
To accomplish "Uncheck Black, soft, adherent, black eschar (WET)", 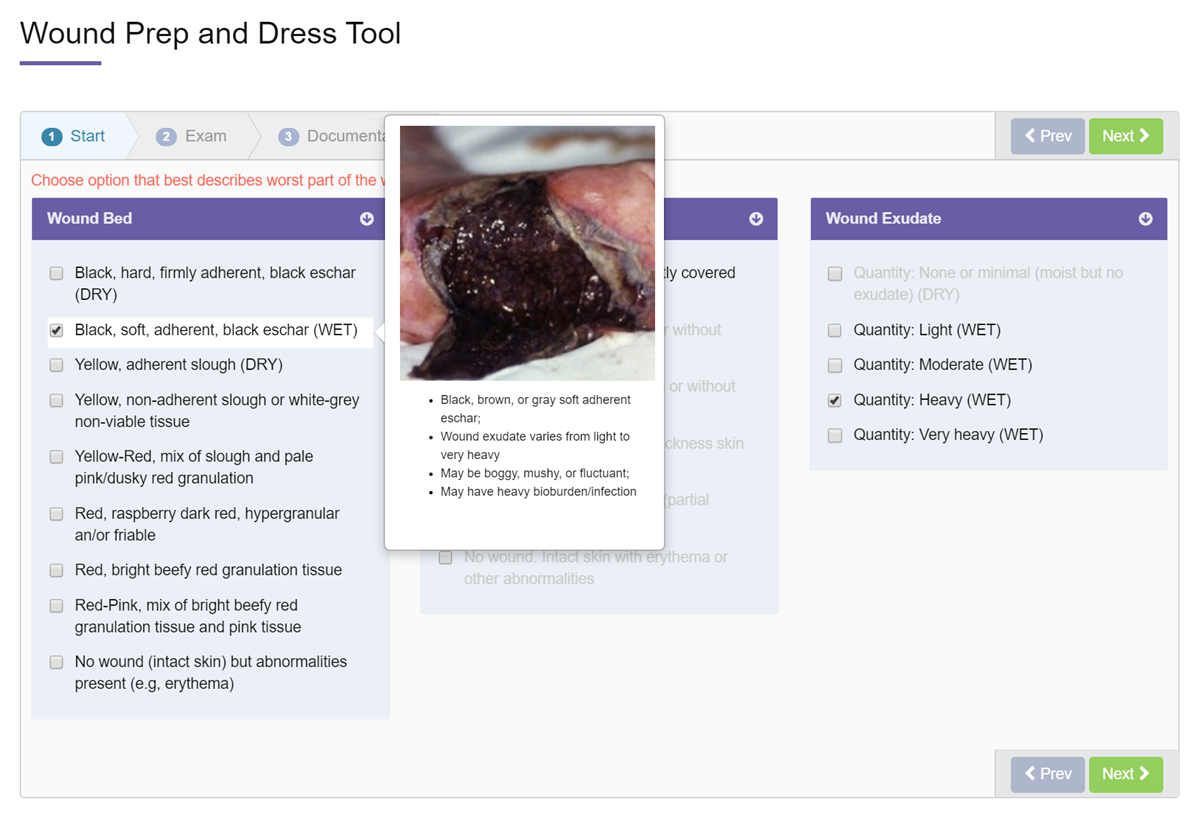I will point(56,330).
